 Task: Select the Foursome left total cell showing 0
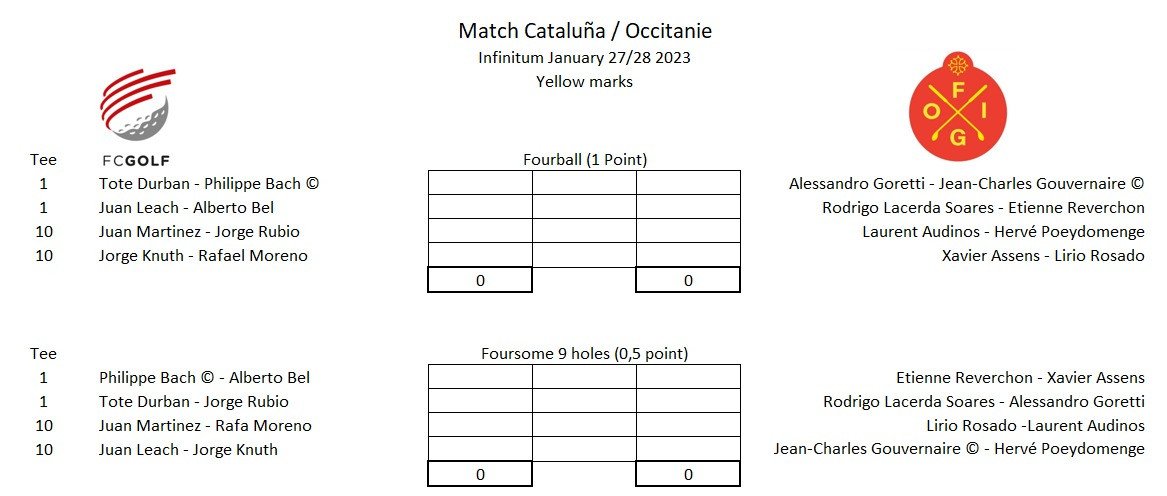click(x=480, y=474)
